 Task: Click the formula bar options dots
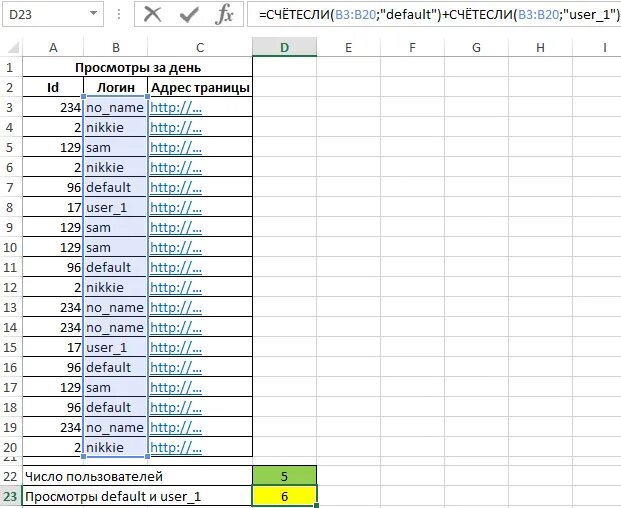pos(119,15)
